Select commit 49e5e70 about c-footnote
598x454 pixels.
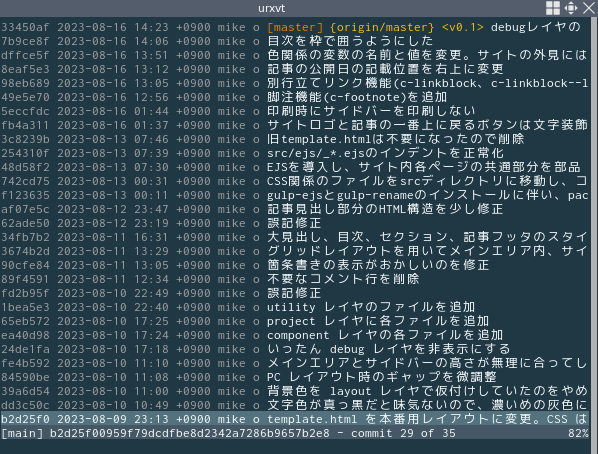click(x=295, y=97)
